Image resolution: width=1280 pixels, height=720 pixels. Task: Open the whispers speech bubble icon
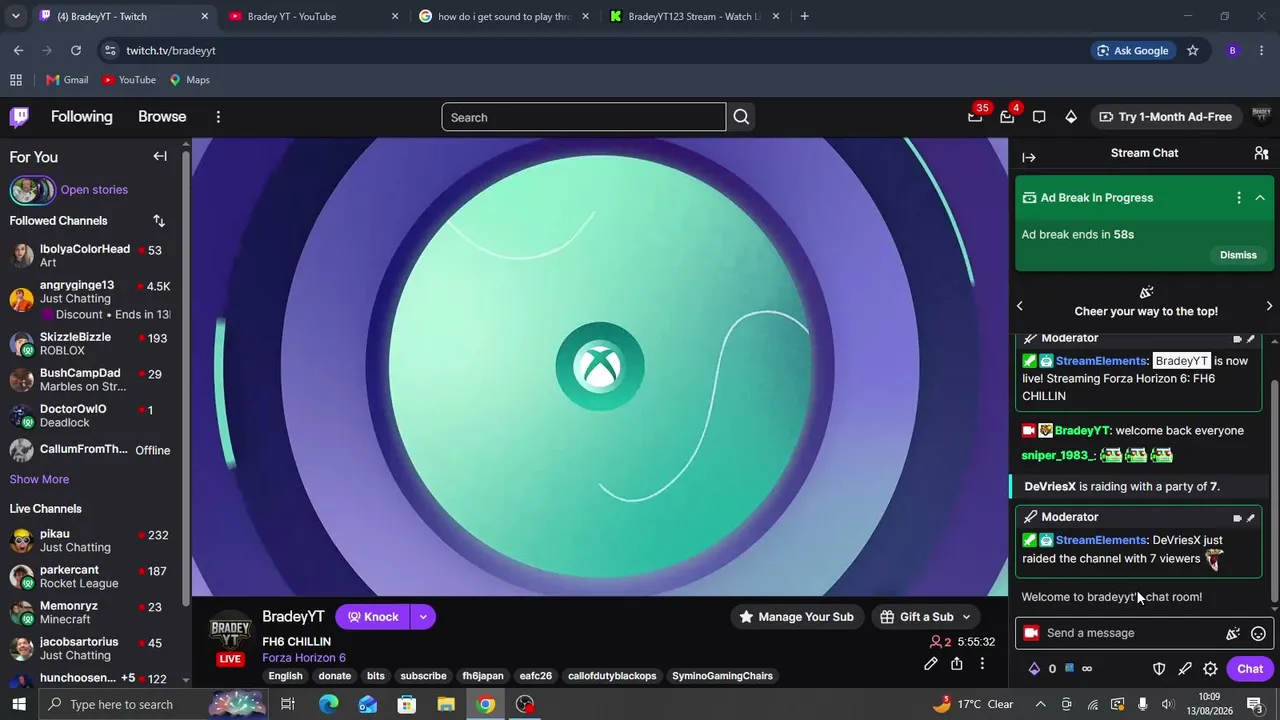pyautogui.click(x=1039, y=117)
